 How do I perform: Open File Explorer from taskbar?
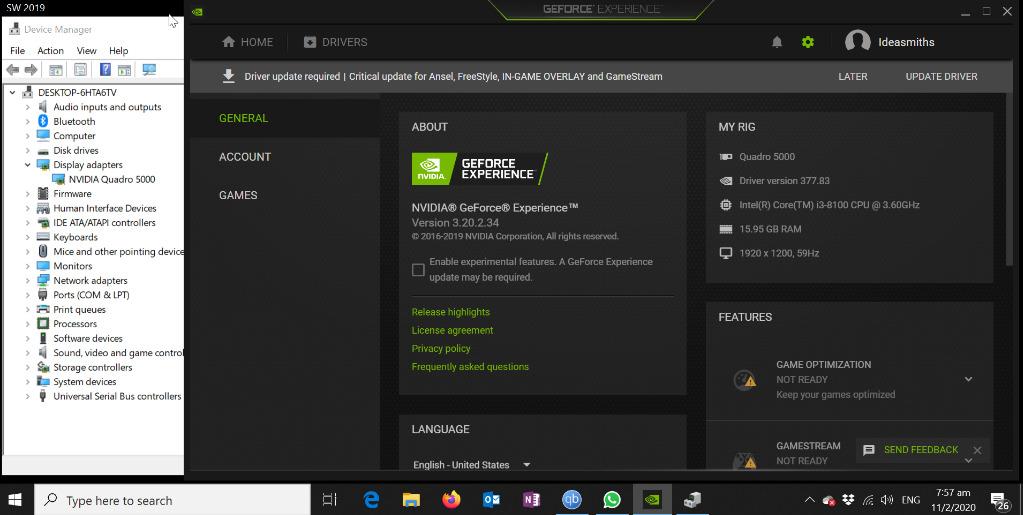click(411, 500)
